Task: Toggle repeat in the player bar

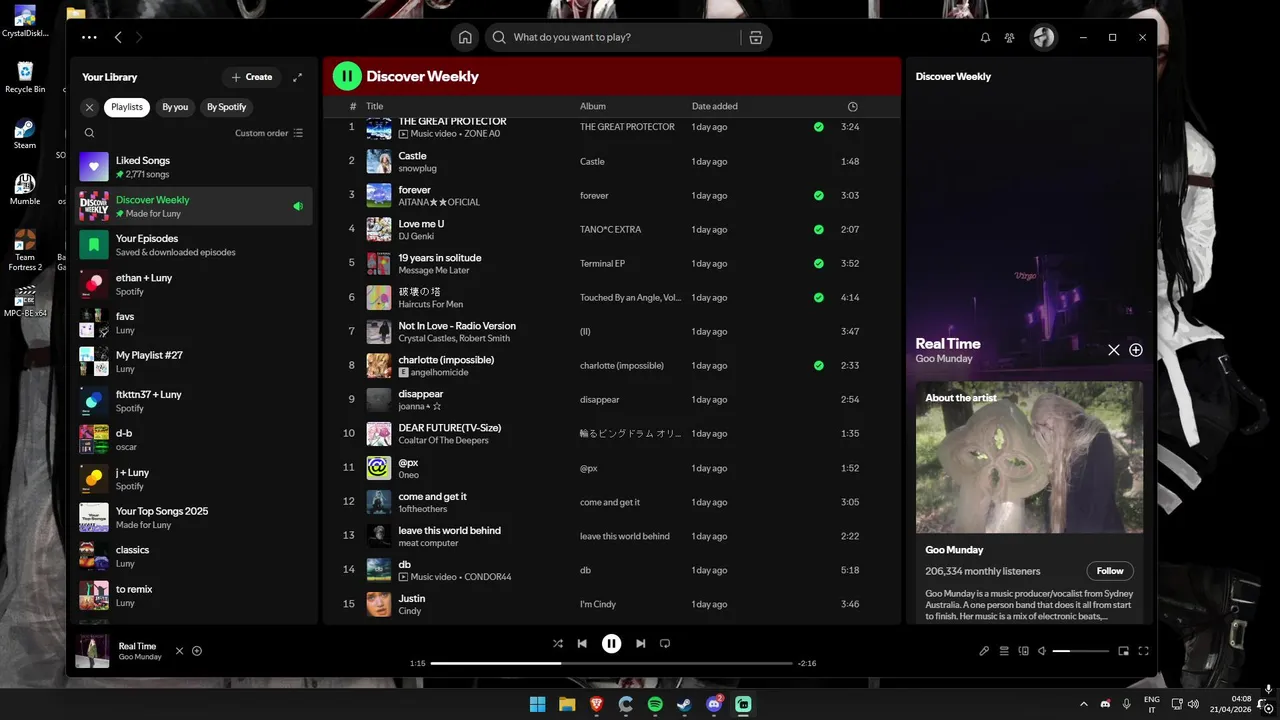Action: pyautogui.click(x=665, y=644)
